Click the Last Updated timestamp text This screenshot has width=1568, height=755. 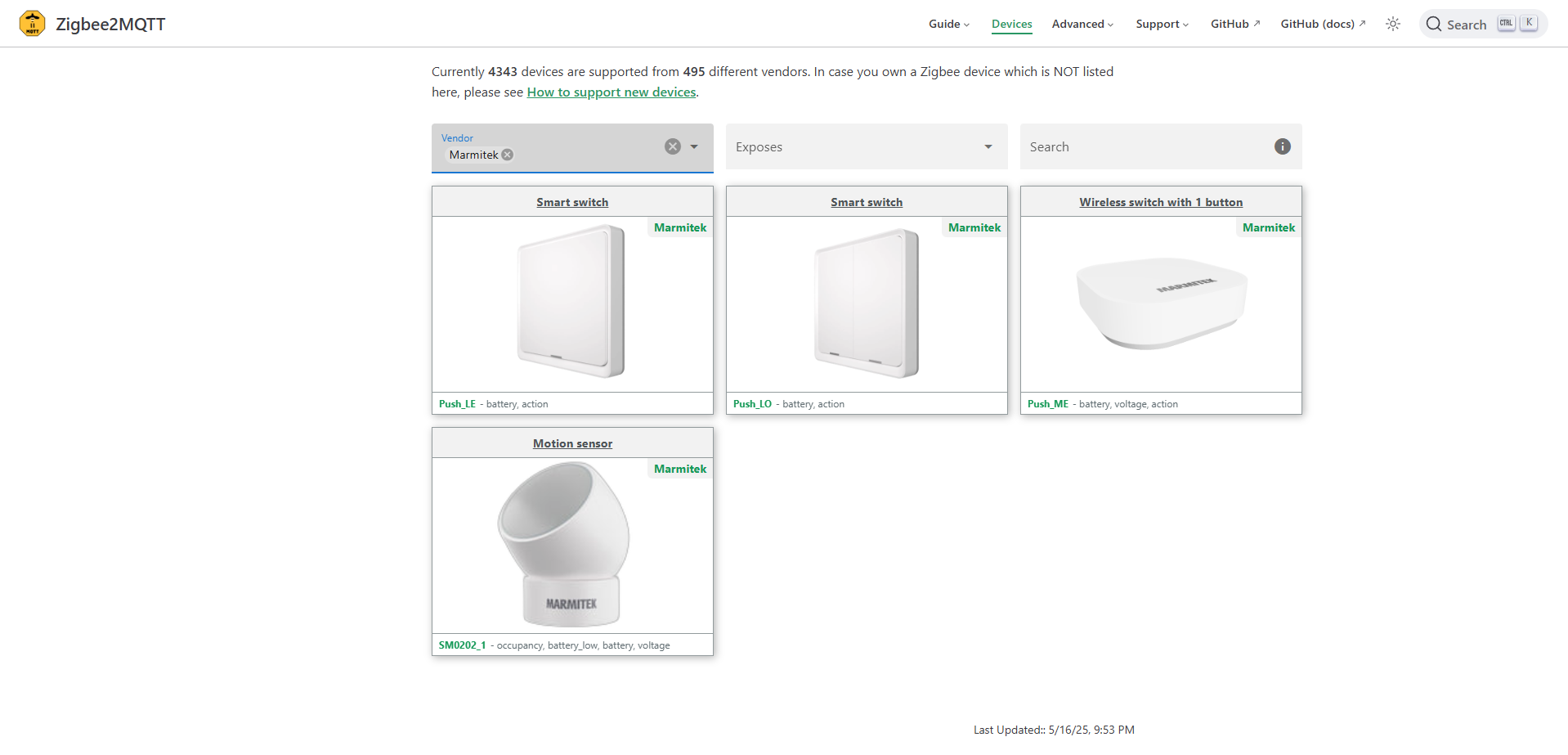(1054, 730)
